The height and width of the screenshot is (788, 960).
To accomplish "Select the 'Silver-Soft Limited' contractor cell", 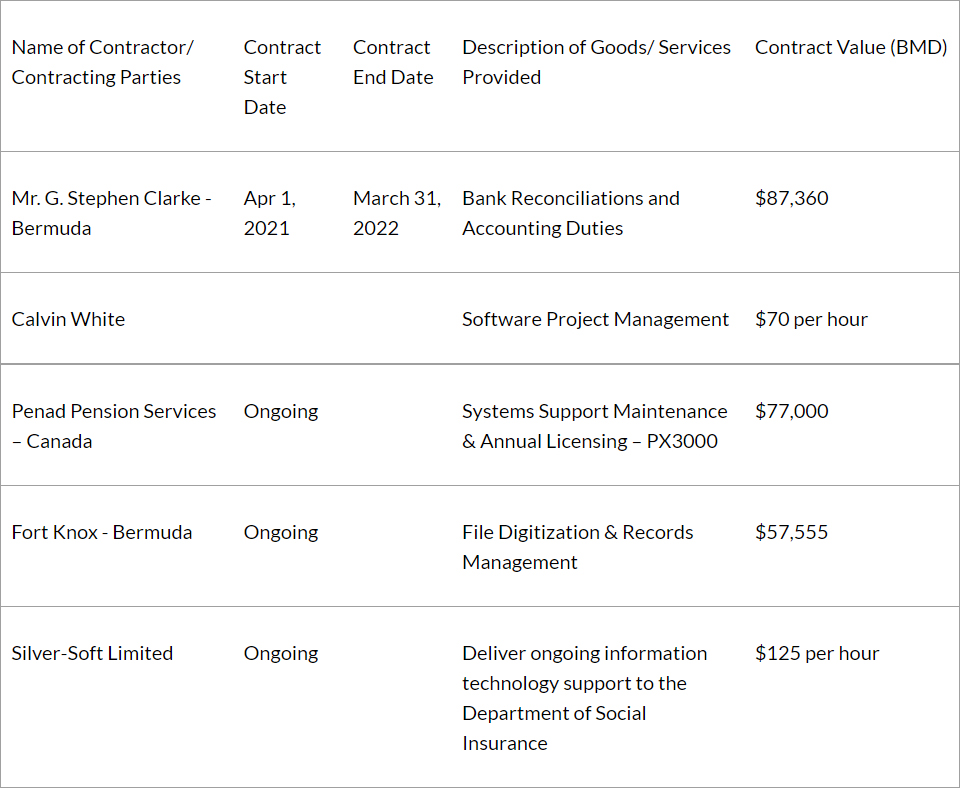I will pos(92,653).
